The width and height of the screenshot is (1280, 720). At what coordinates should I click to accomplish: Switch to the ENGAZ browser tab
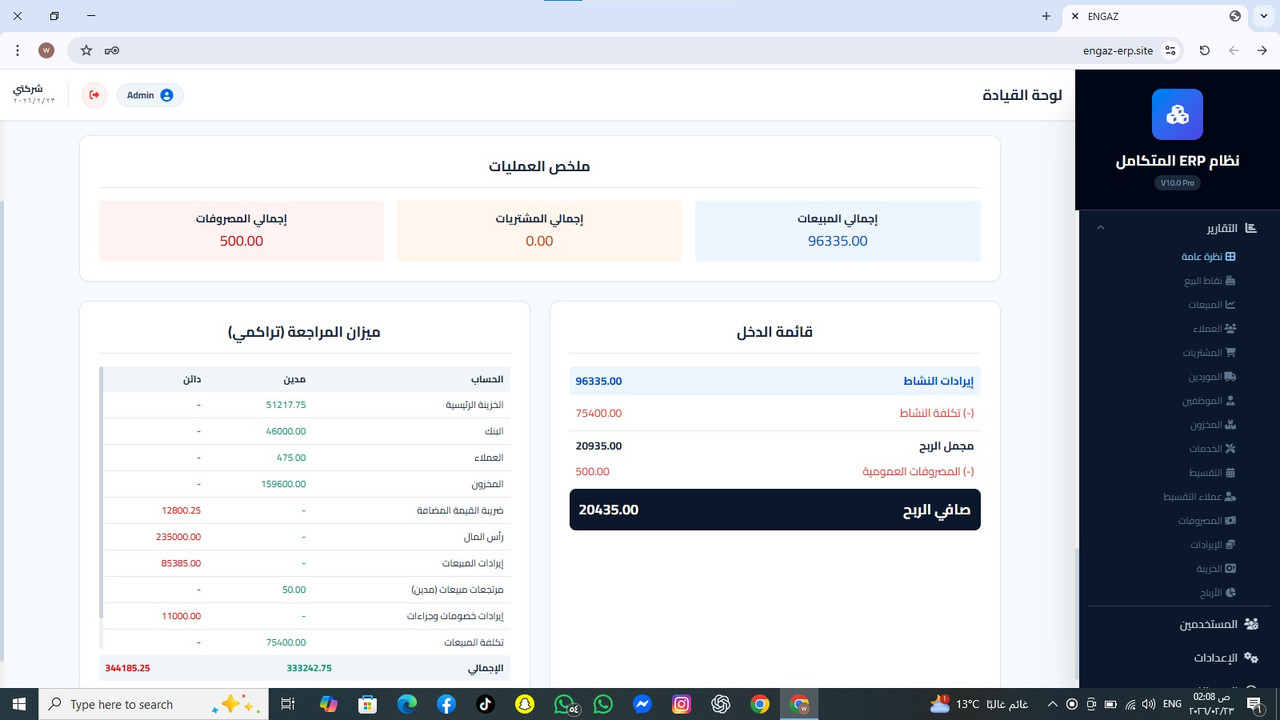[x=1103, y=16]
